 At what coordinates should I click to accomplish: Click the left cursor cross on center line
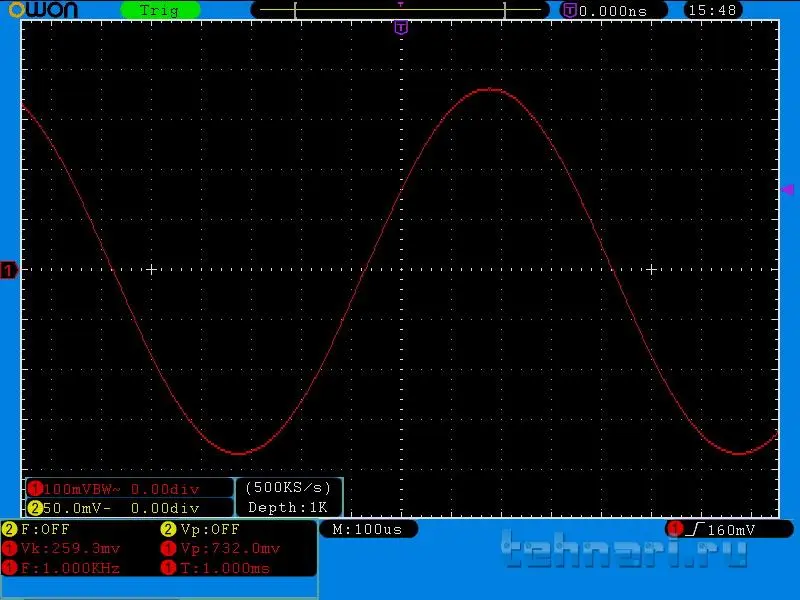click(151, 269)
